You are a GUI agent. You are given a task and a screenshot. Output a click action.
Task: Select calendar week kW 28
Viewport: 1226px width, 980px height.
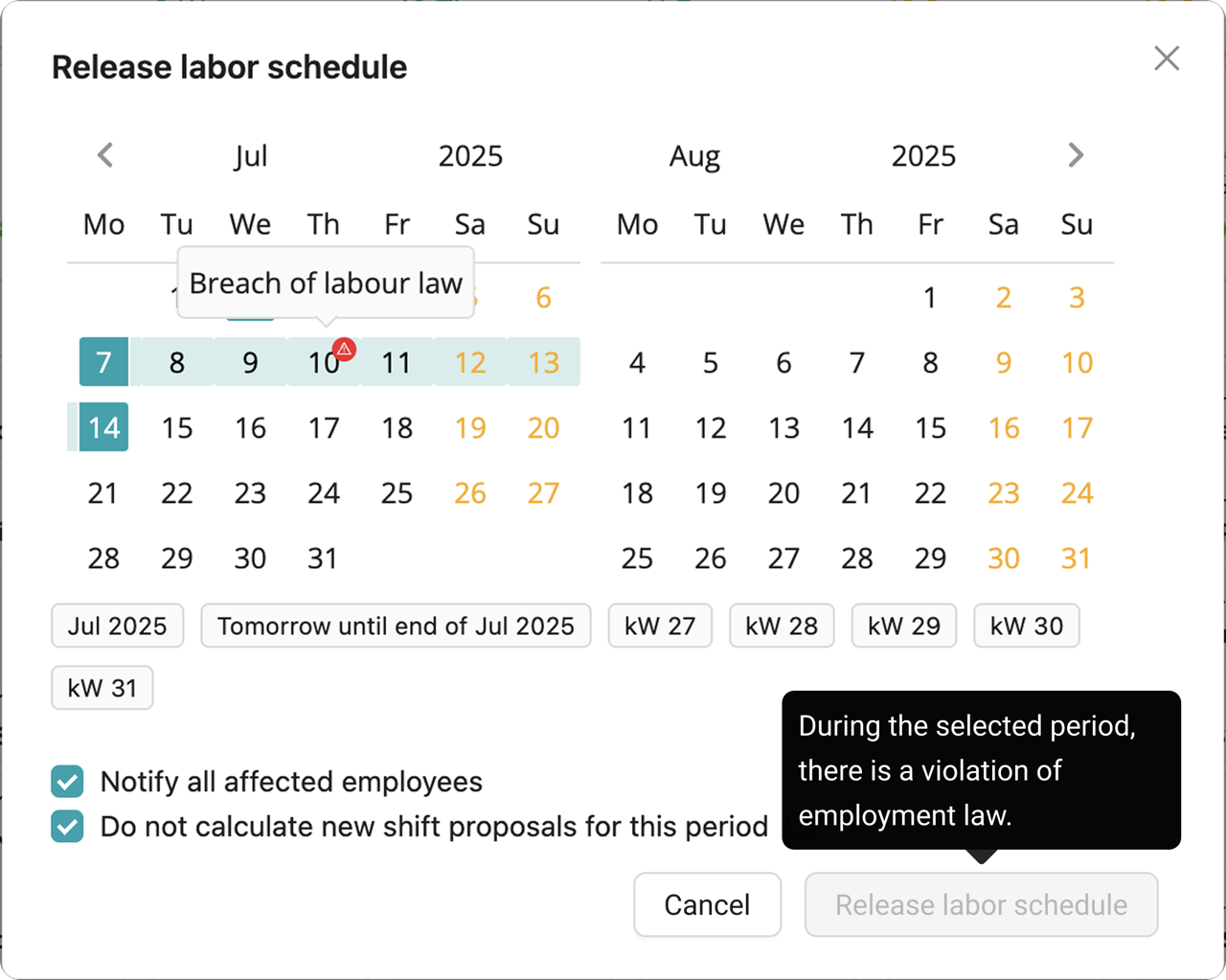[x=782, y=626]
